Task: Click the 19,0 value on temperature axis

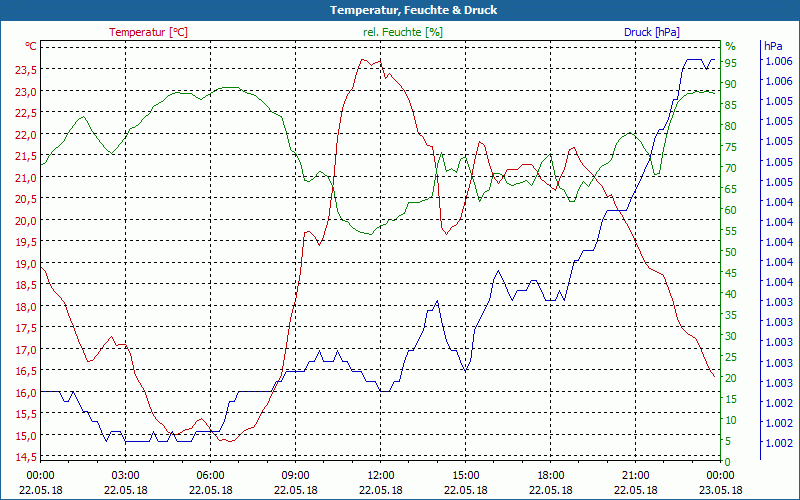Action: pyautogui.click(x=27, y=263)
